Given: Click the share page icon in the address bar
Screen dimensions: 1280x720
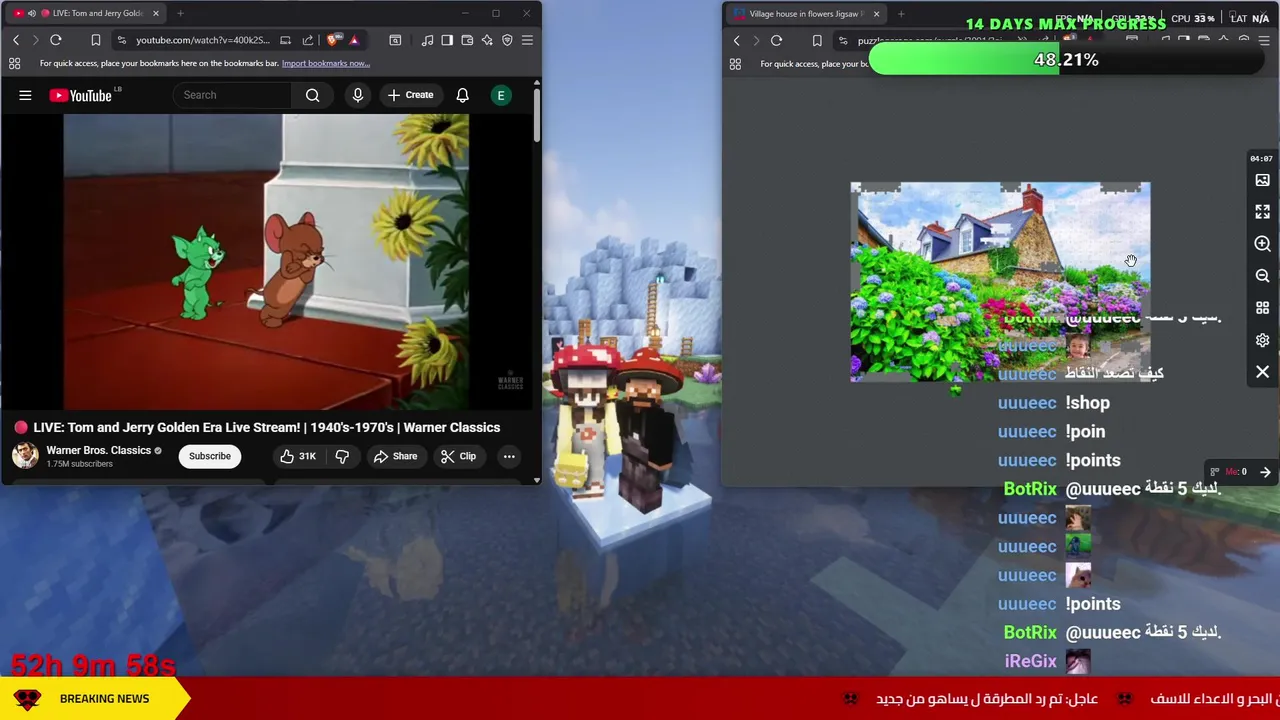Looking at the screenshot, I should click(308, 40).
